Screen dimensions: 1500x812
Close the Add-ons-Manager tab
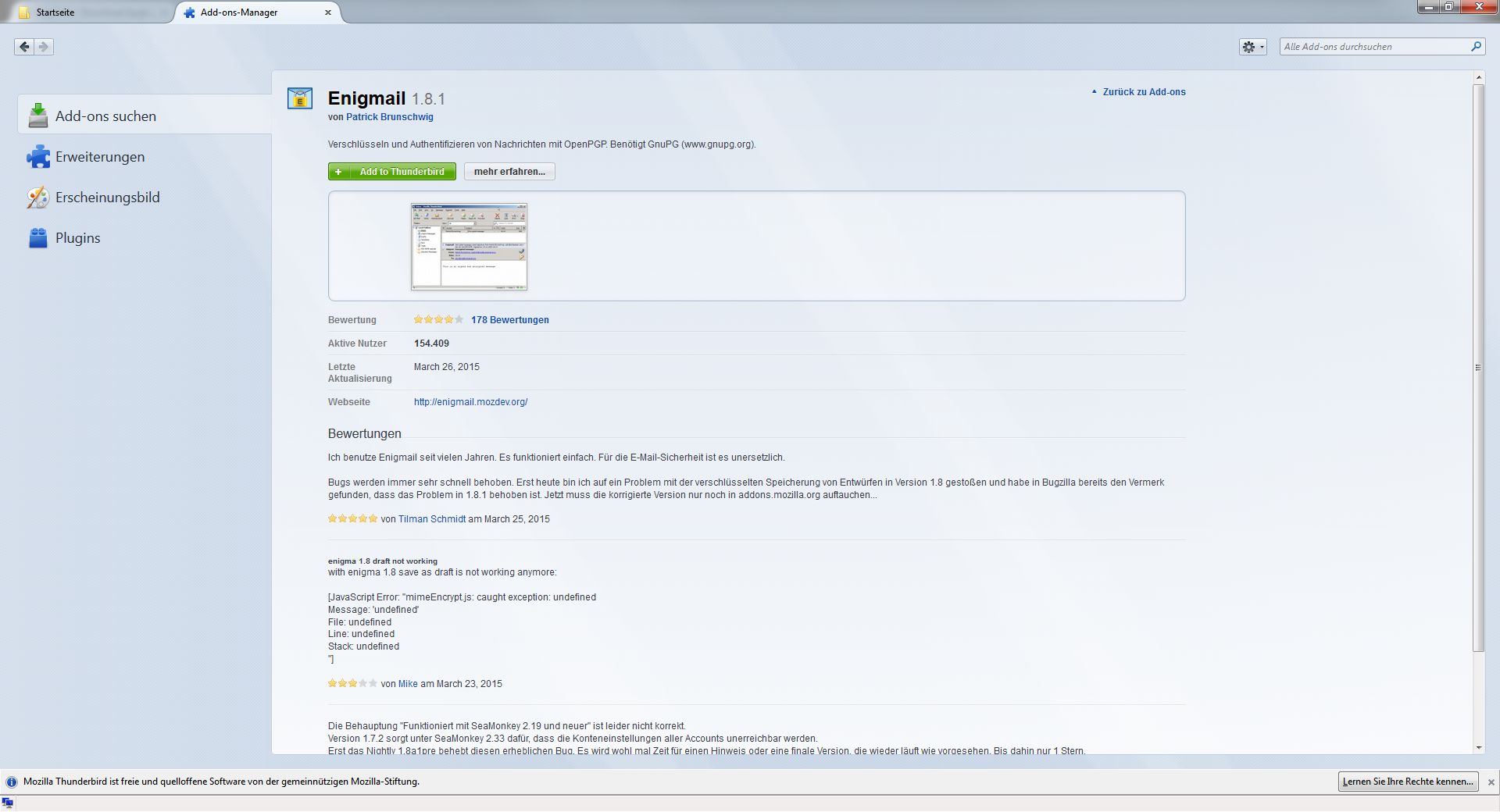coord(328,12)
